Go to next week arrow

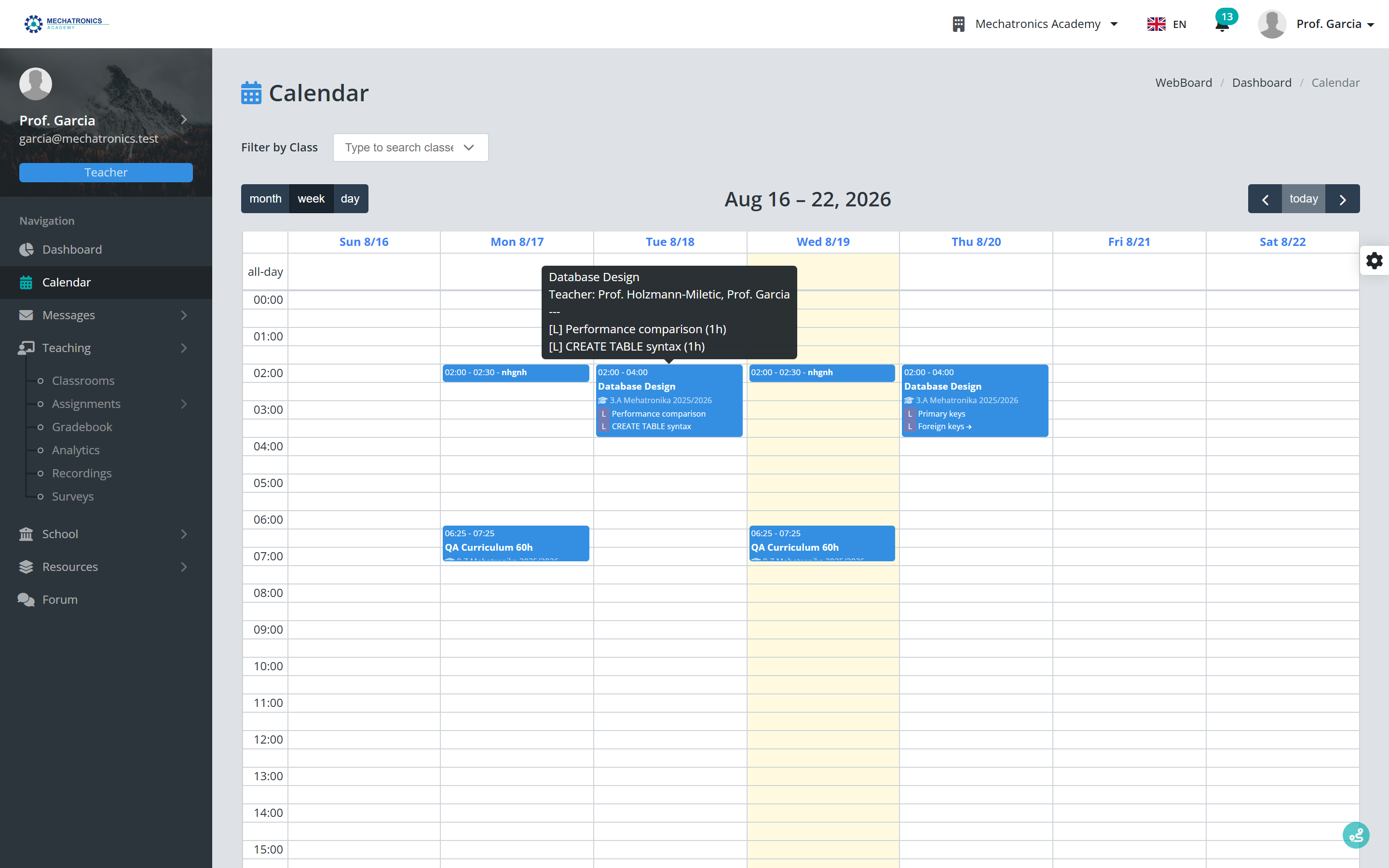[x=1343, y=199]
